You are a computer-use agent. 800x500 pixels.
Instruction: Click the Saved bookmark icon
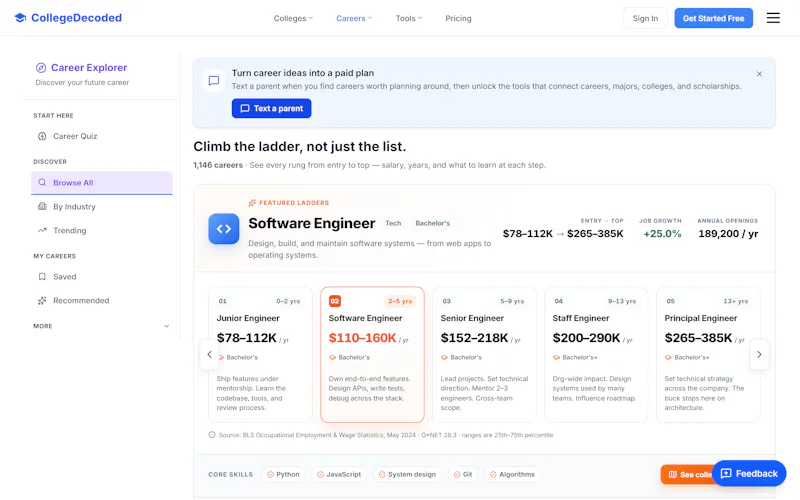(42, 277)
